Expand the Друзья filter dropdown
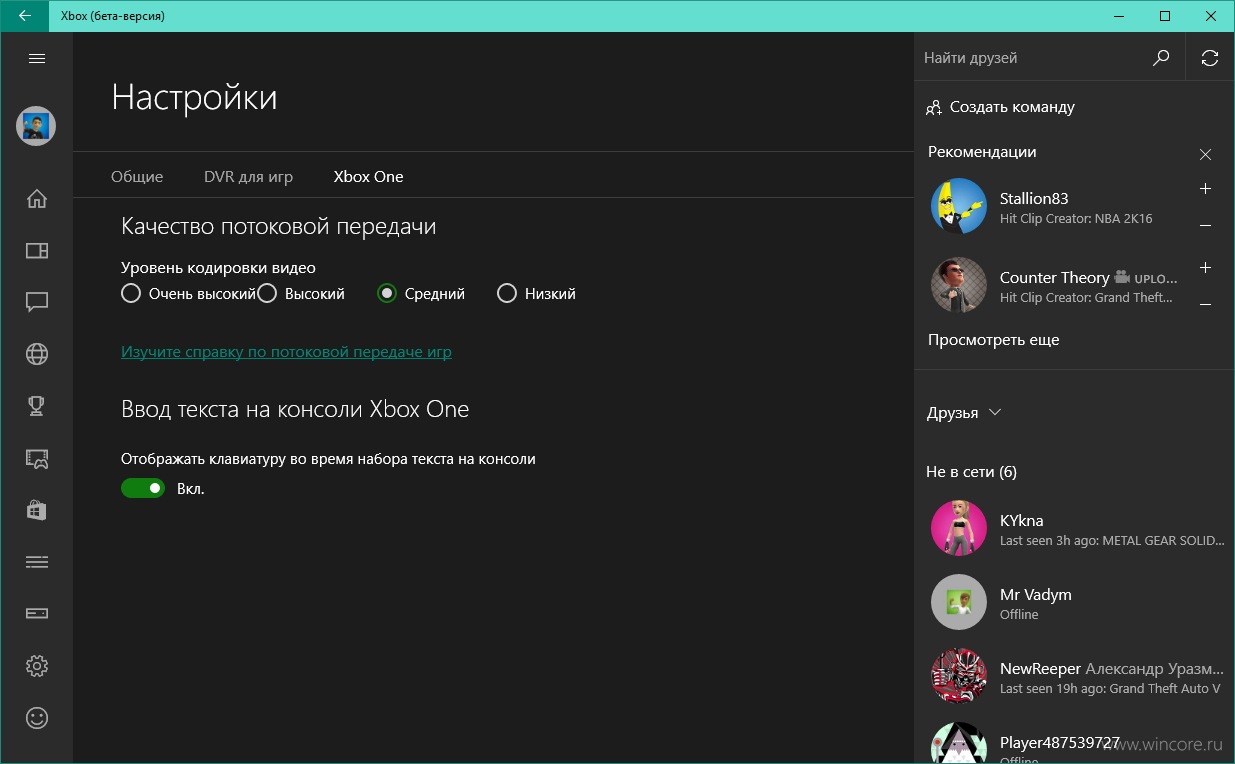 964,413
